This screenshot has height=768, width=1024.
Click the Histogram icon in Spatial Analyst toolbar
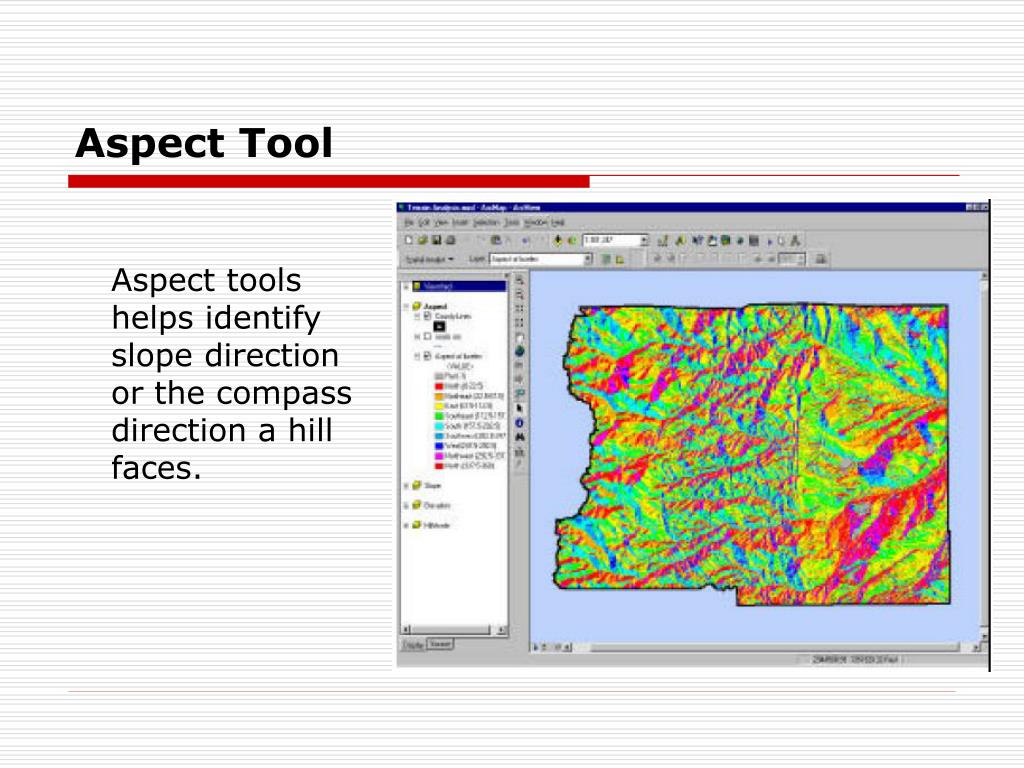pos(620,259)
